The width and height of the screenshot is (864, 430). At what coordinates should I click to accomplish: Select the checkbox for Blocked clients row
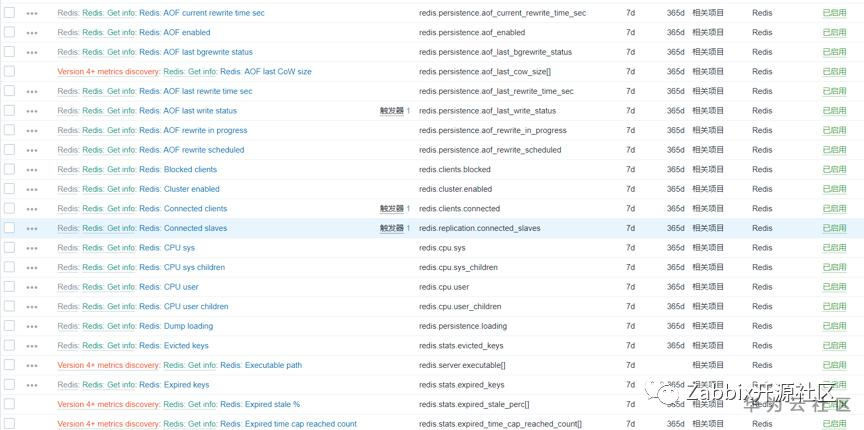tap(9, 169)
